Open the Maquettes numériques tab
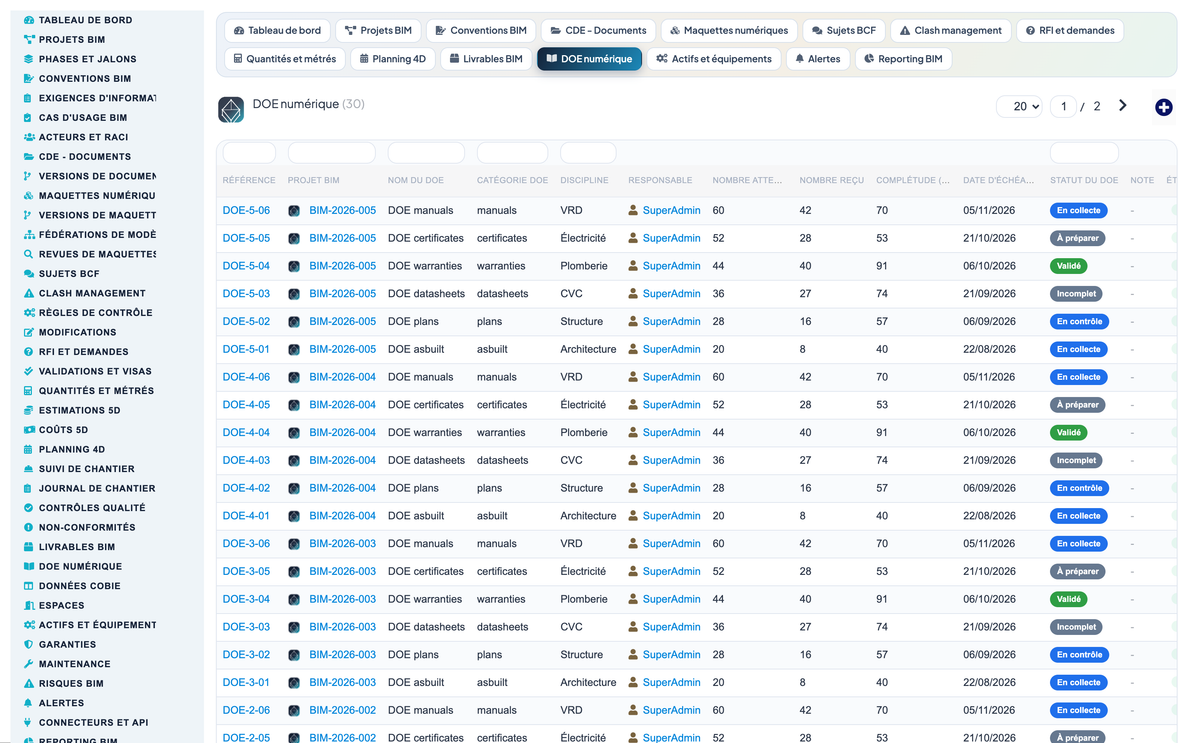Image resolution: width=1200 pixels, height=743 pixels. tap(728, 31)
